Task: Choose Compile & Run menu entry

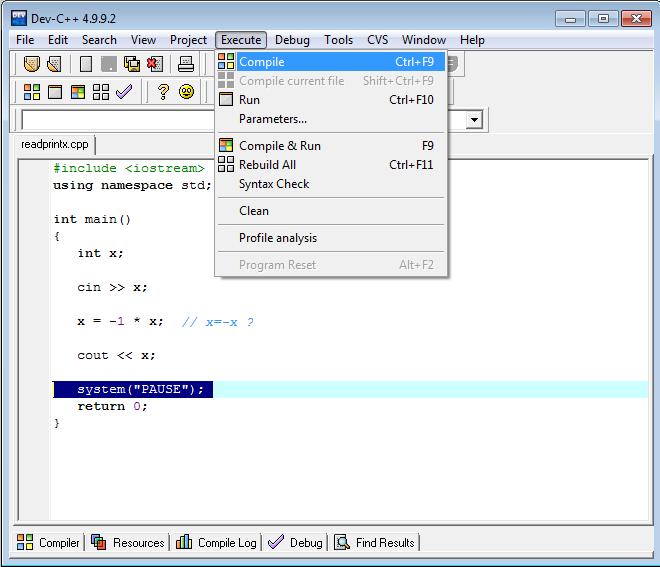Action: [331, 146]
